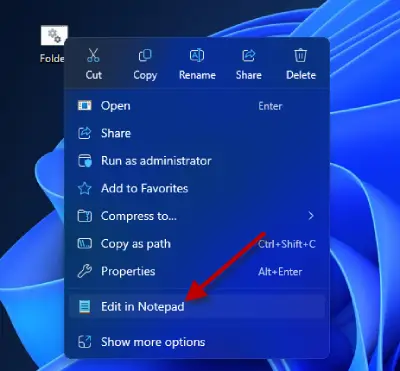Select Copy as path
Screen dimensions: 400x371
coord(197,244)
